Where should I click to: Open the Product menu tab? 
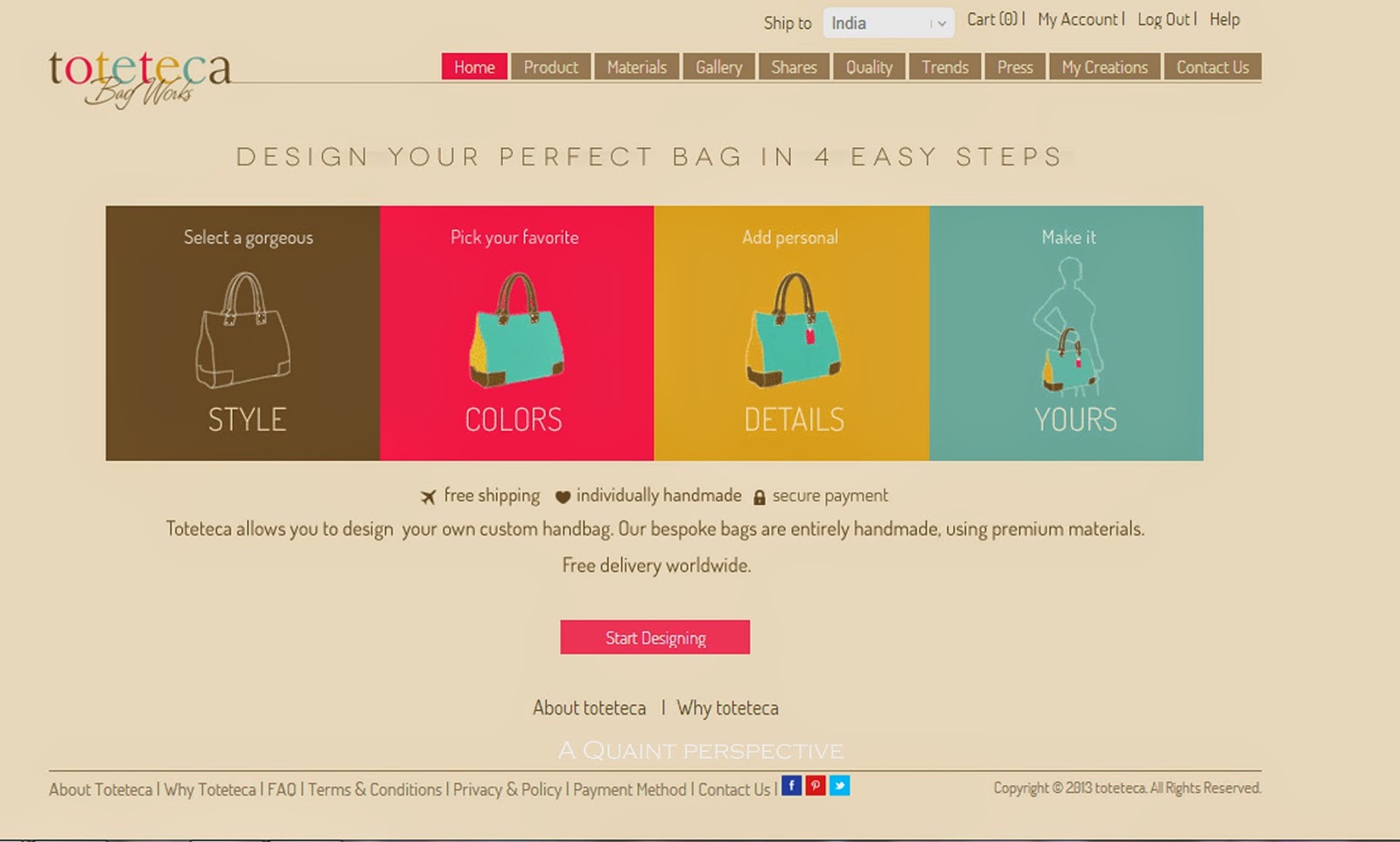tap(551, 67)
